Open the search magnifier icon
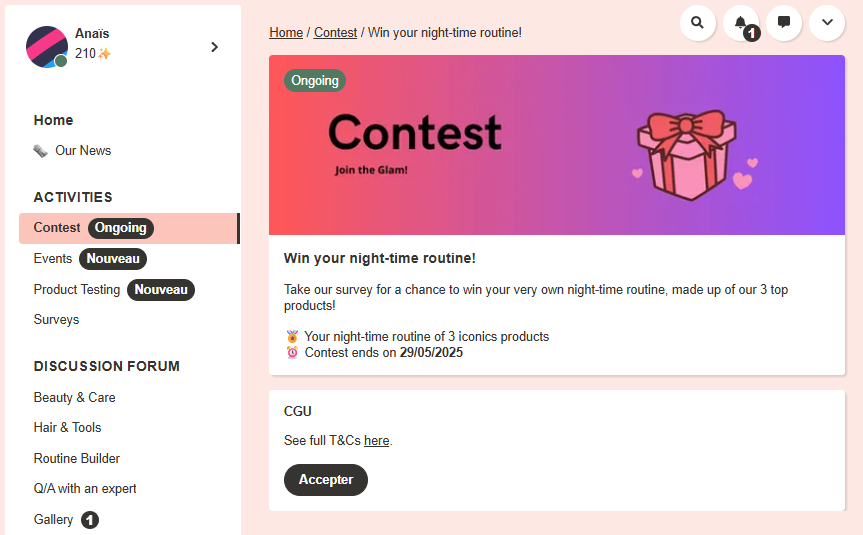The image size is (863, 535). pos(697,22)
